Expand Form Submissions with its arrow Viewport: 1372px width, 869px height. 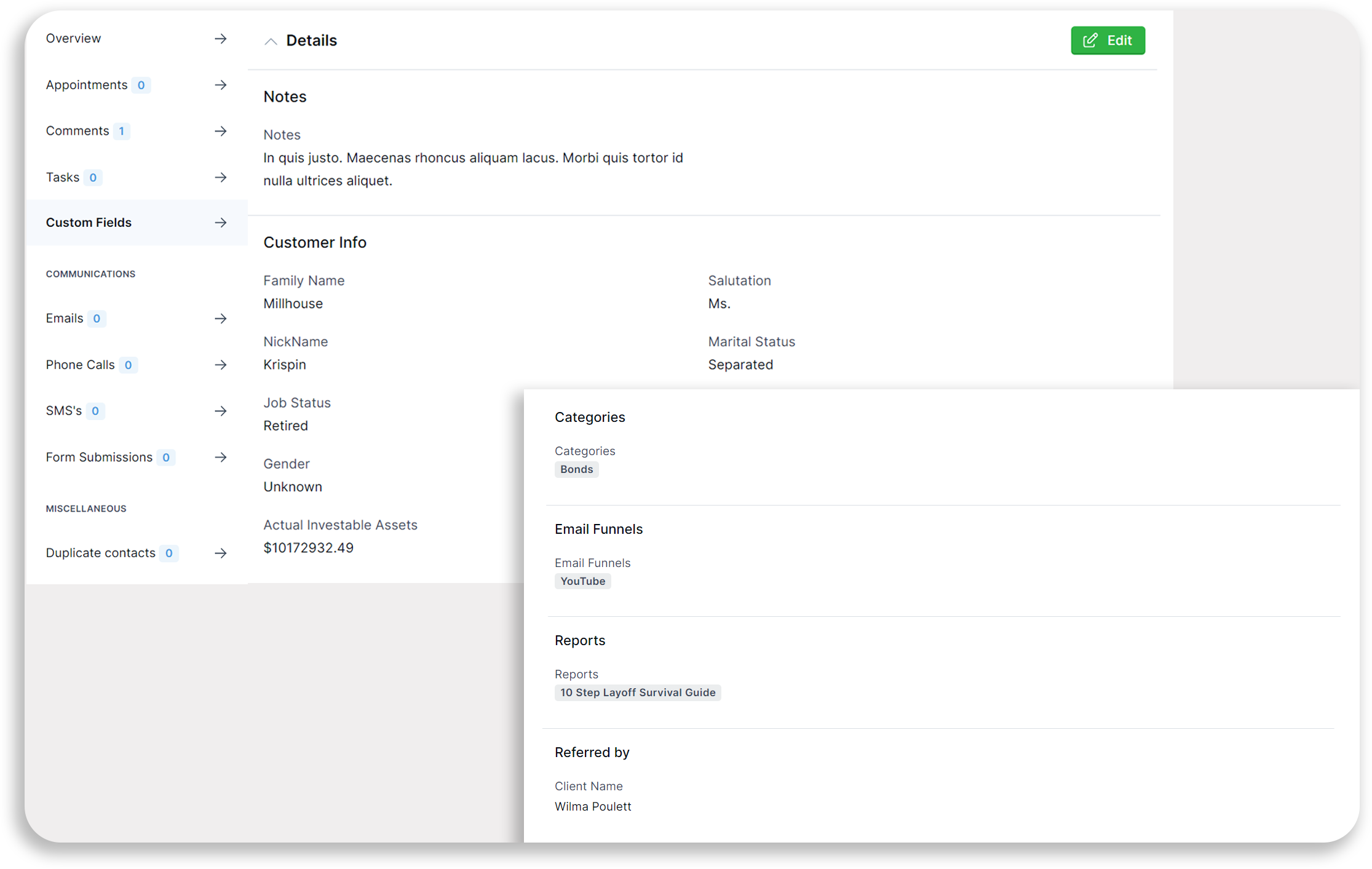click(x=220, y=457)
